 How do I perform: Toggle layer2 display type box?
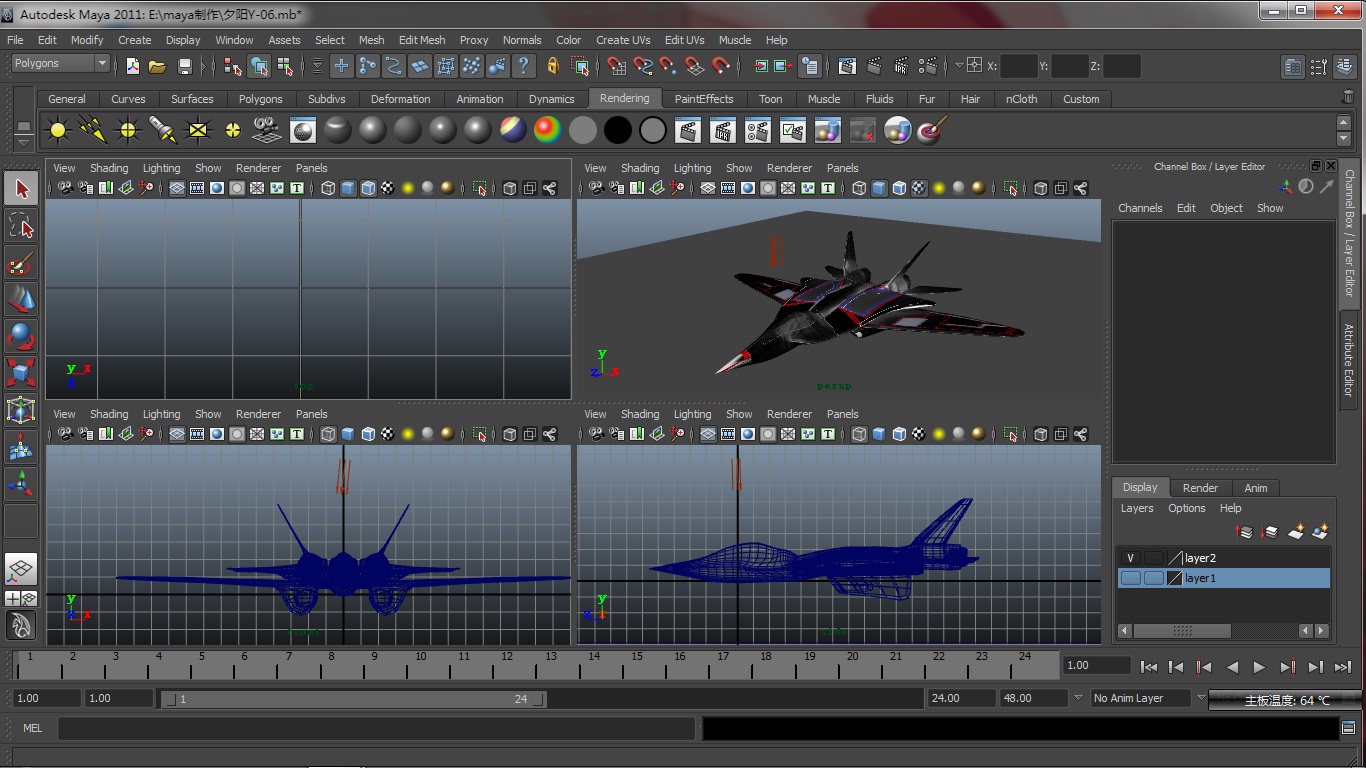click(x=1153, y=558)
